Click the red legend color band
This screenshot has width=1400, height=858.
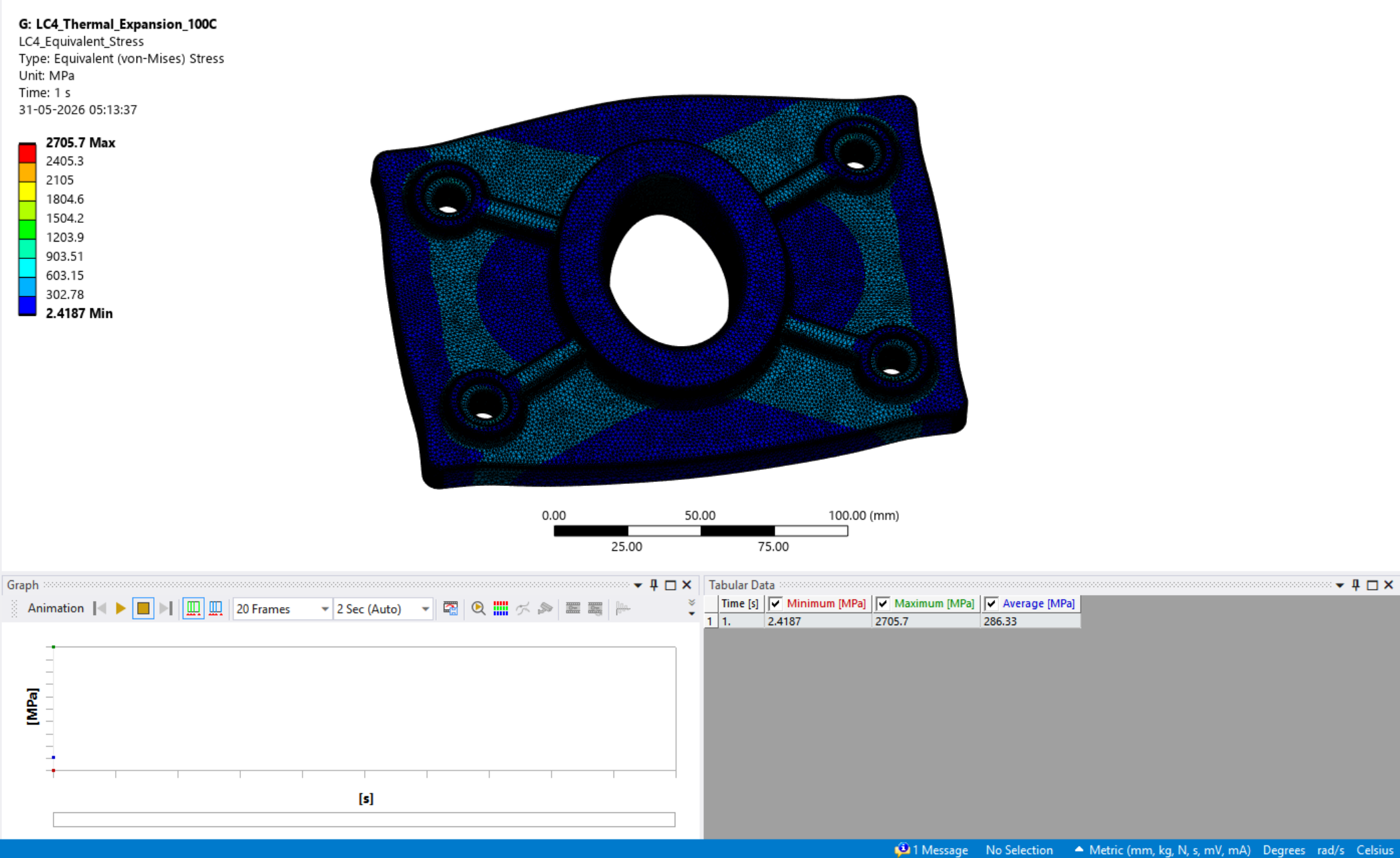(x=27, y=153)
